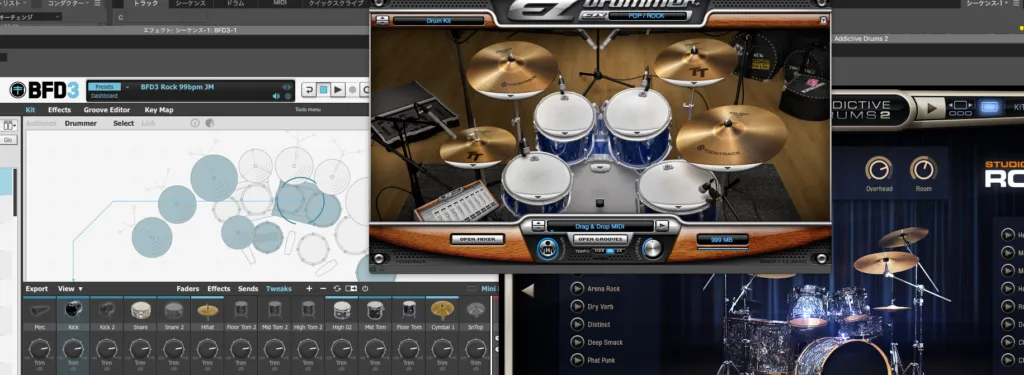This screenshot has width=1024, height=375.
Task: Start BFD3 groove playback
Action: point(338,90)
